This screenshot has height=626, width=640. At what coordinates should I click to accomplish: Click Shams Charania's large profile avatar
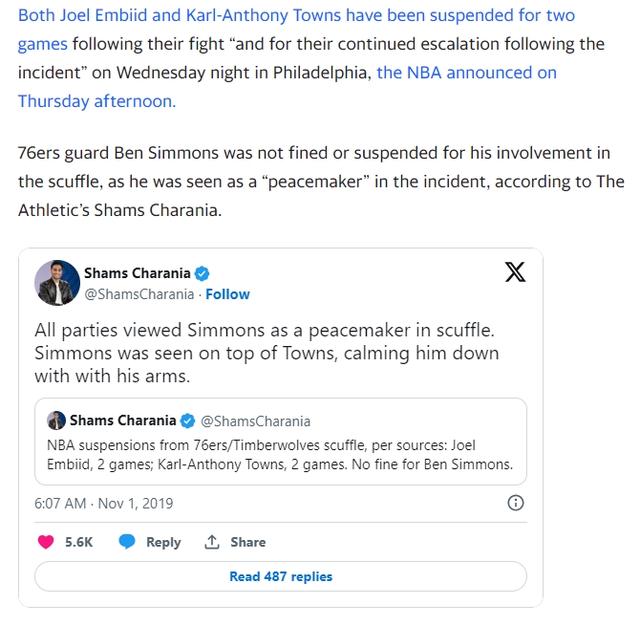click(57, 283)
